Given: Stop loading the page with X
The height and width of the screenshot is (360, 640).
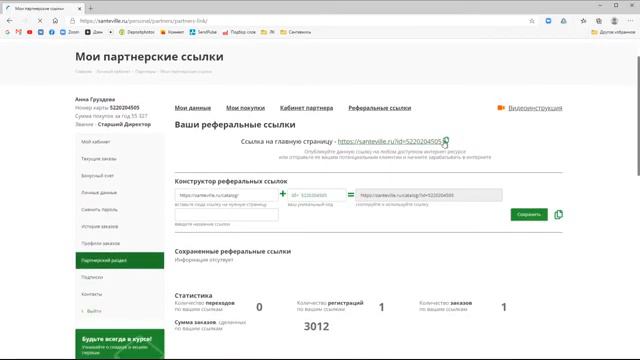Looking at the screenshot, I should point(40,21).
